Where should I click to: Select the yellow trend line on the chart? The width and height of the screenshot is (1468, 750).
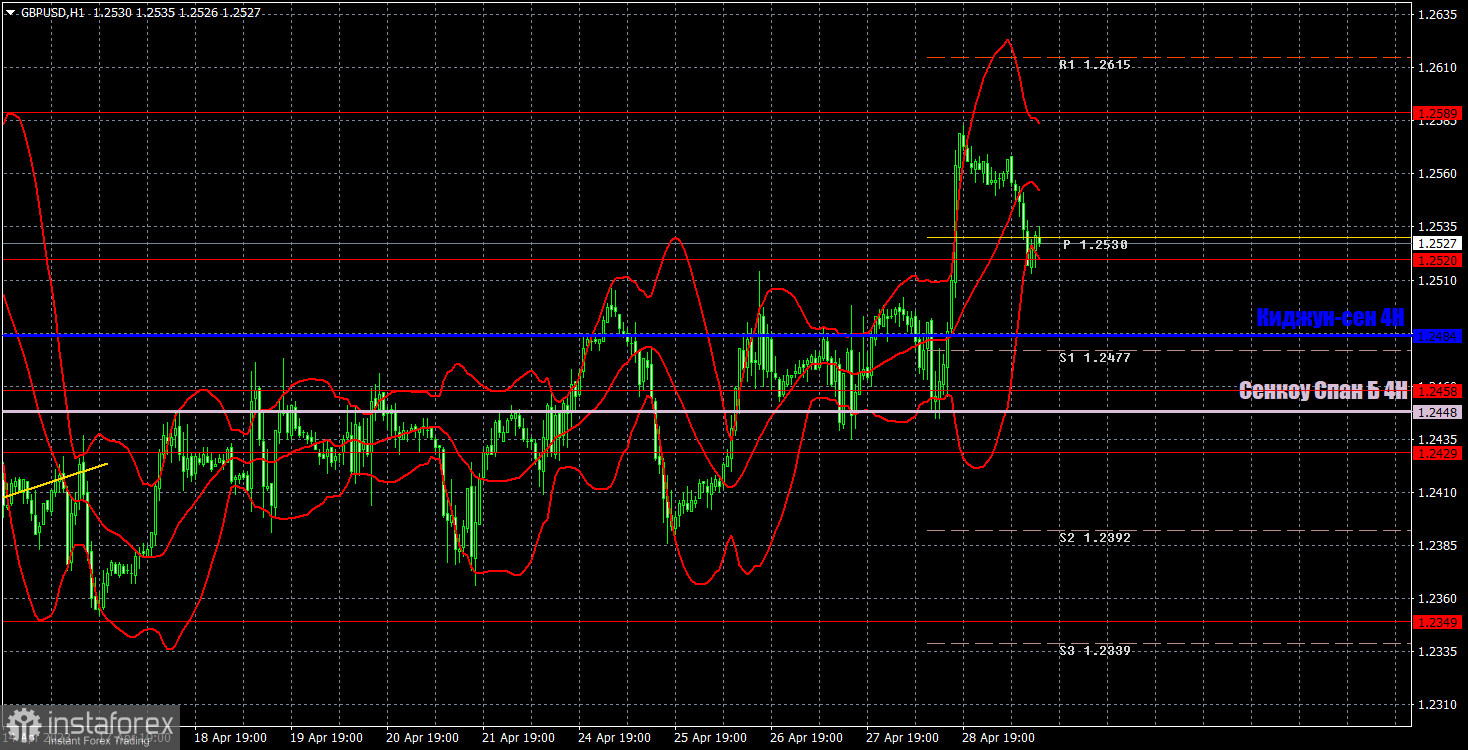tap(55, 481)
